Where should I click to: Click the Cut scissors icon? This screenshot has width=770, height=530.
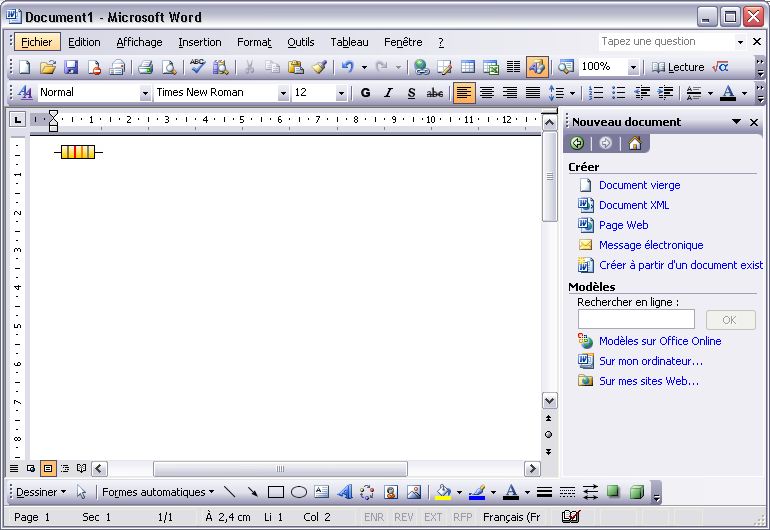coord(249,67)
